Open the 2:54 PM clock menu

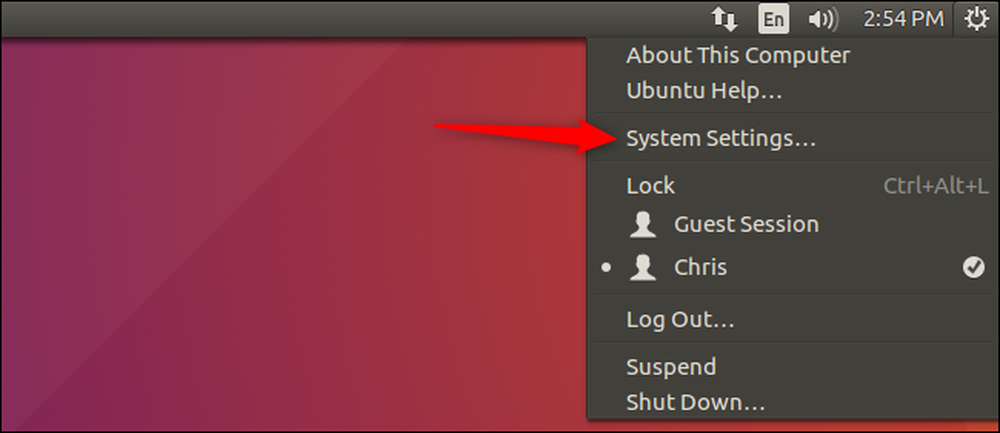pos(904,19)
